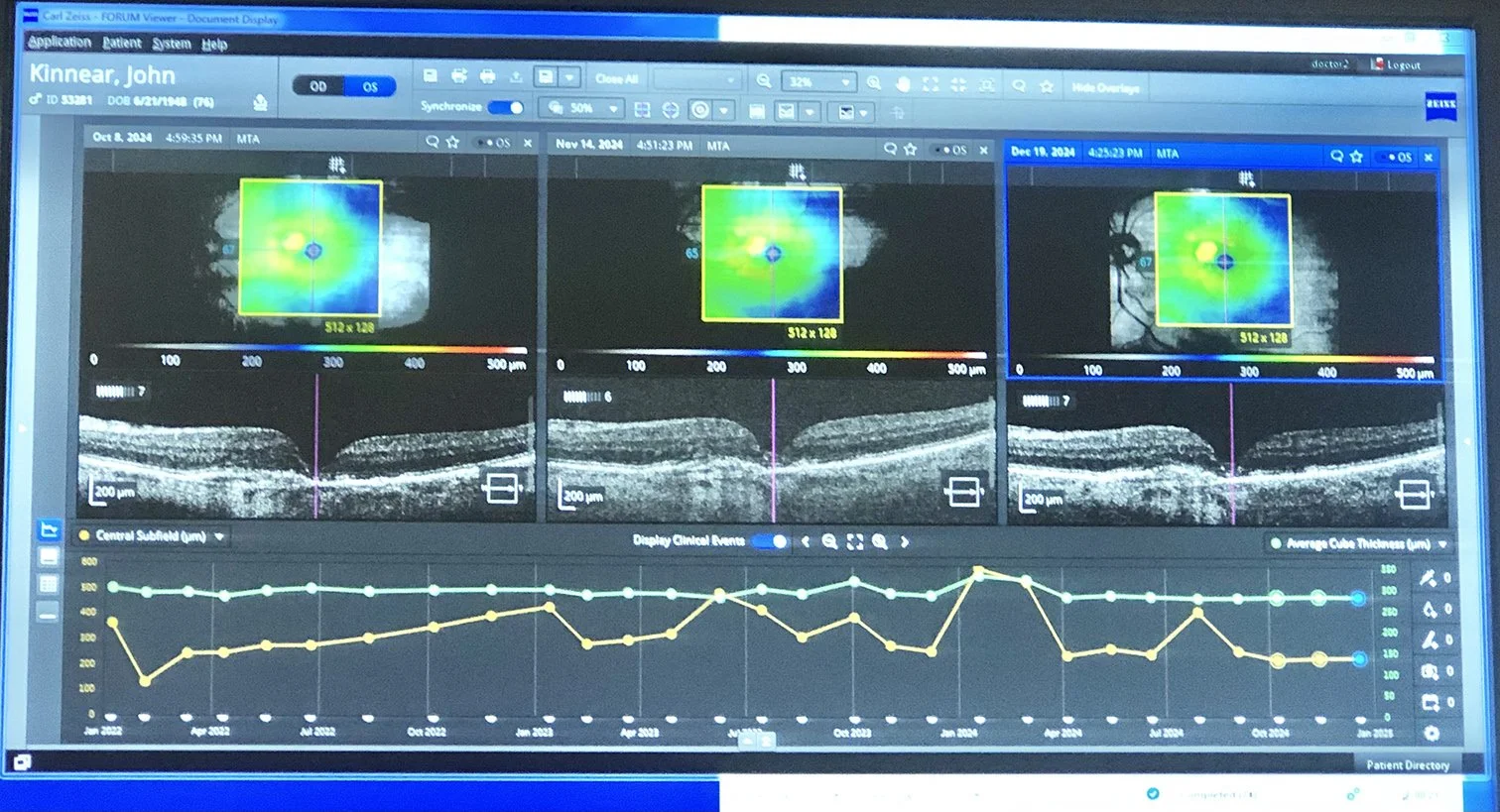The image size is (1500, 812).
Task: Zoom out the trend chart timeline
Action: coord(829,541)
